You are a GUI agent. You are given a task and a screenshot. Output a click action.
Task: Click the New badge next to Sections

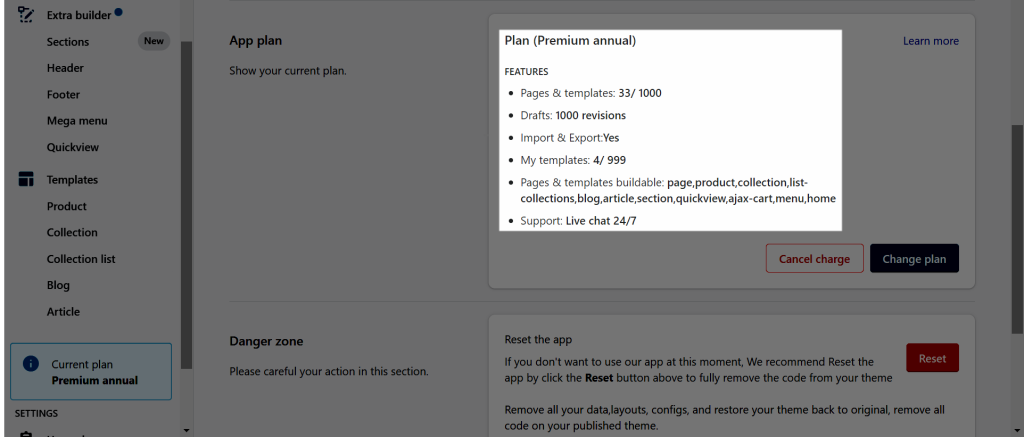154,41
